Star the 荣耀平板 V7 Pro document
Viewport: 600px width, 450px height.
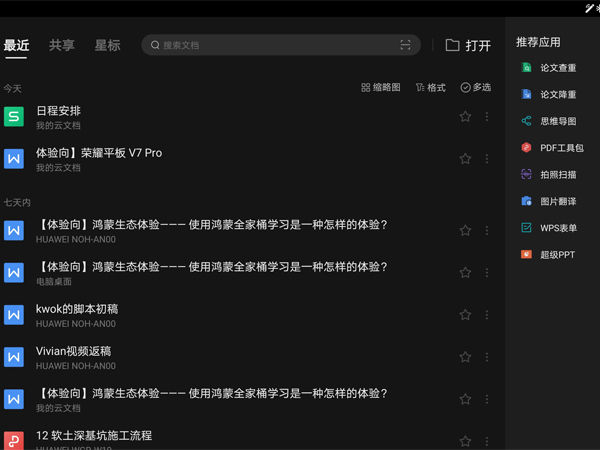(465, 158)
